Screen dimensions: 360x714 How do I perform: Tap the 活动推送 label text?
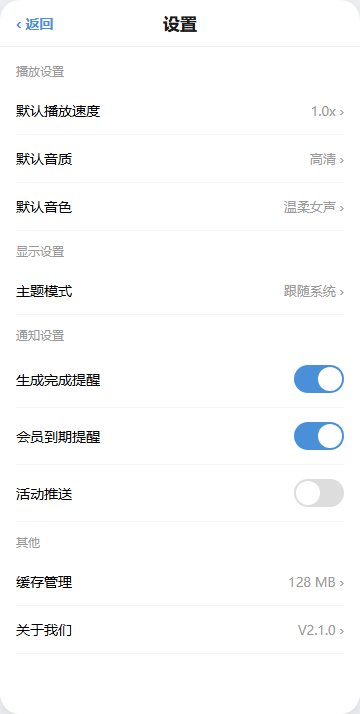click(44, 494)
